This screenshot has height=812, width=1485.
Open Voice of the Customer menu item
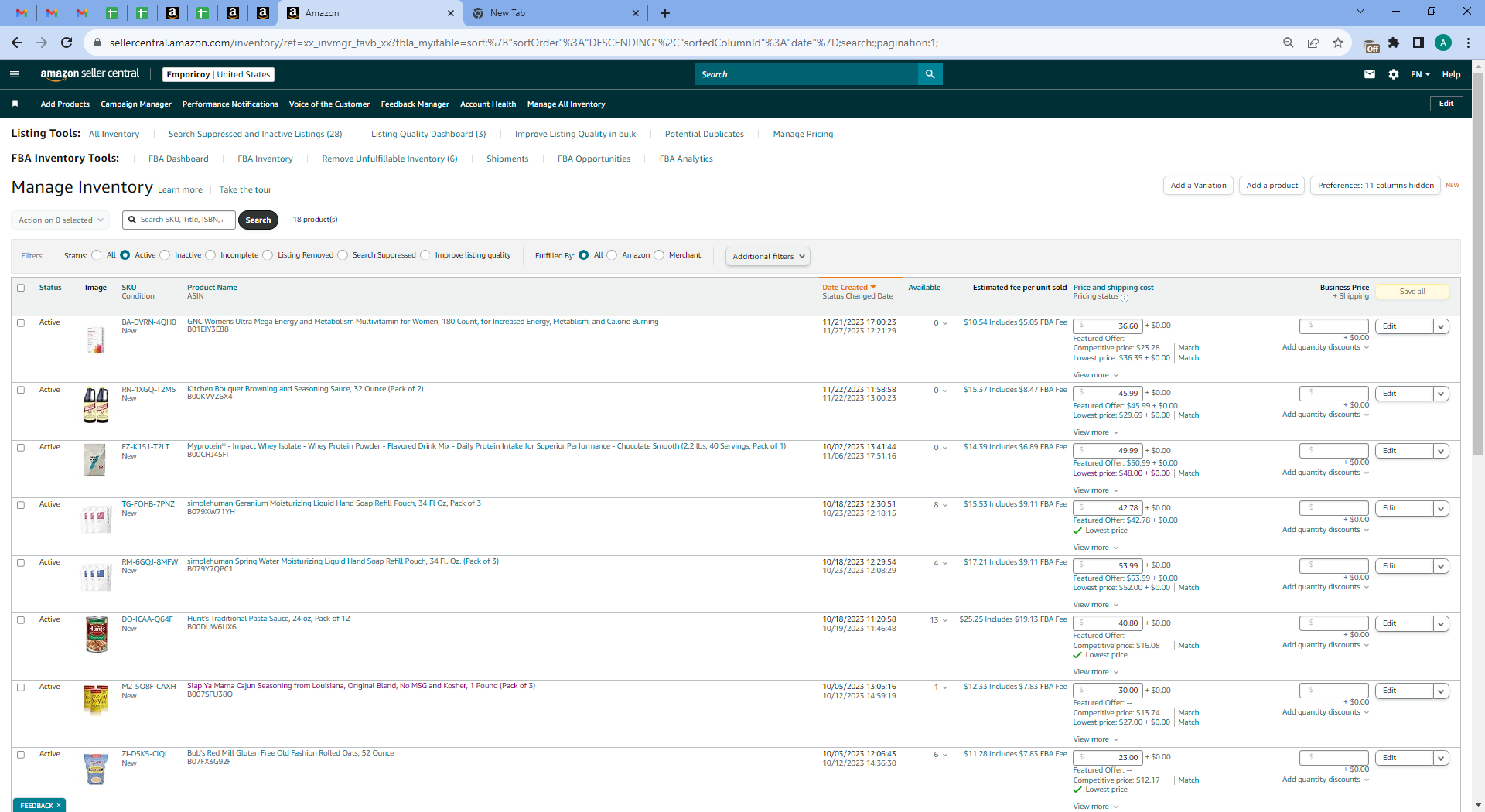click(x=329, y=104)
